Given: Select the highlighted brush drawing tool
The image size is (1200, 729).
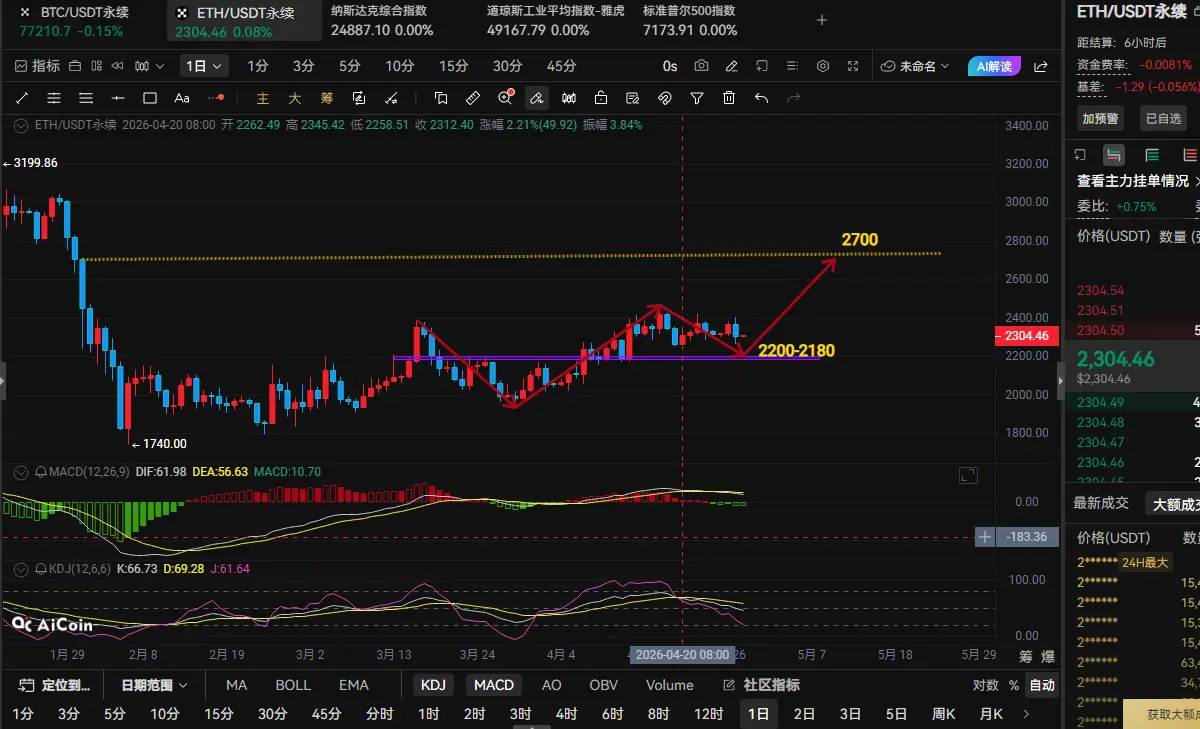Looking at the screenshot, I should point(537,98).
